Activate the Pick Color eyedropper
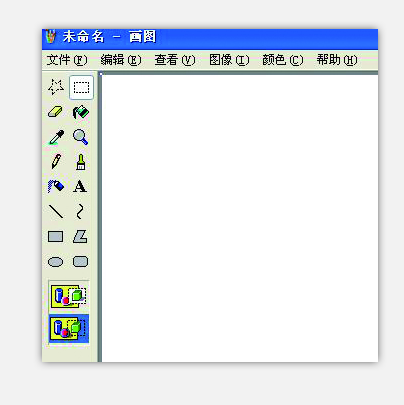404x405 pixels. pos(56,137)
